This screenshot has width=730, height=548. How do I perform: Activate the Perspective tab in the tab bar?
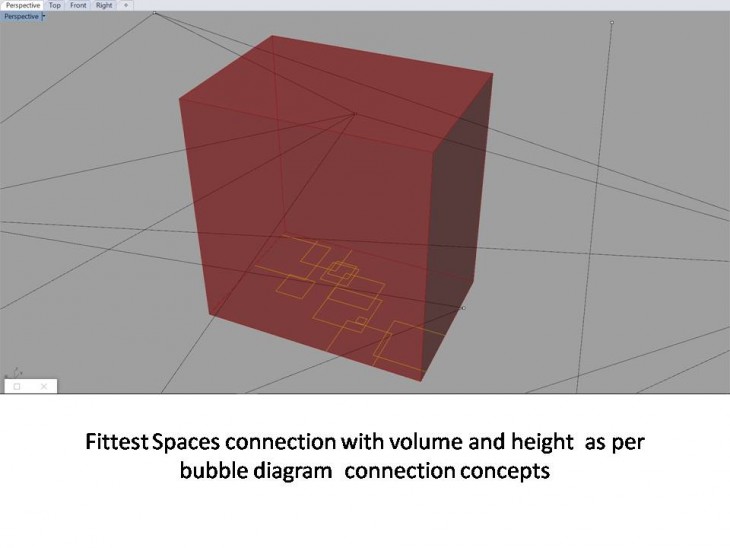click(x=22, y=5)
